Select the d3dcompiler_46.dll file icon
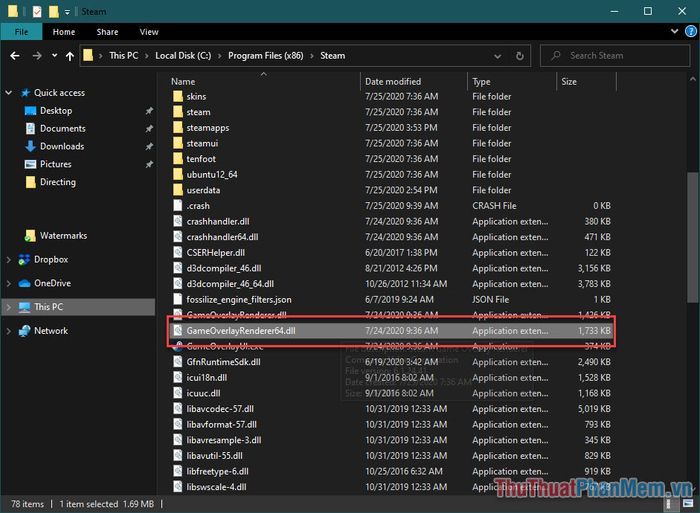The image size is (700, 513). coord(178,268)
